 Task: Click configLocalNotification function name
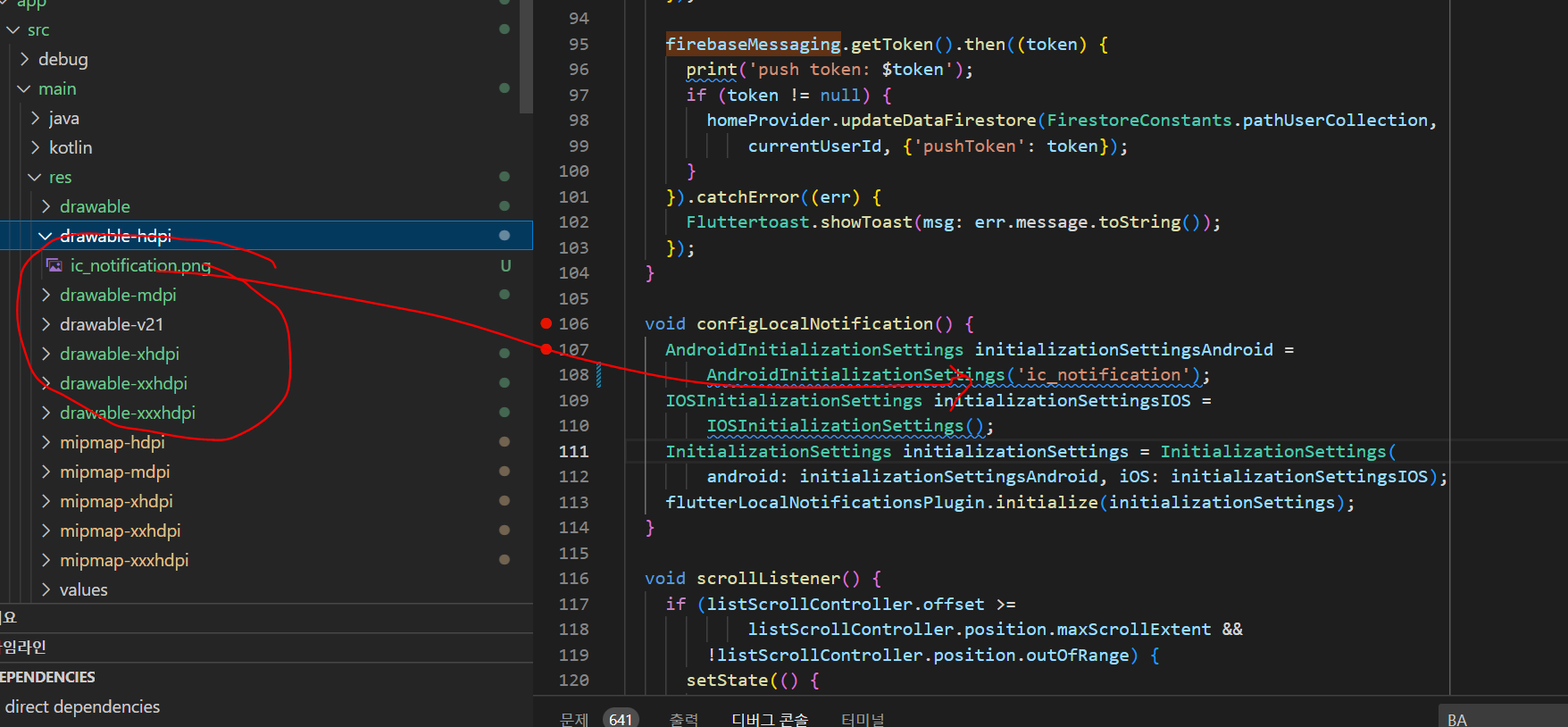(x=814, y=324)
